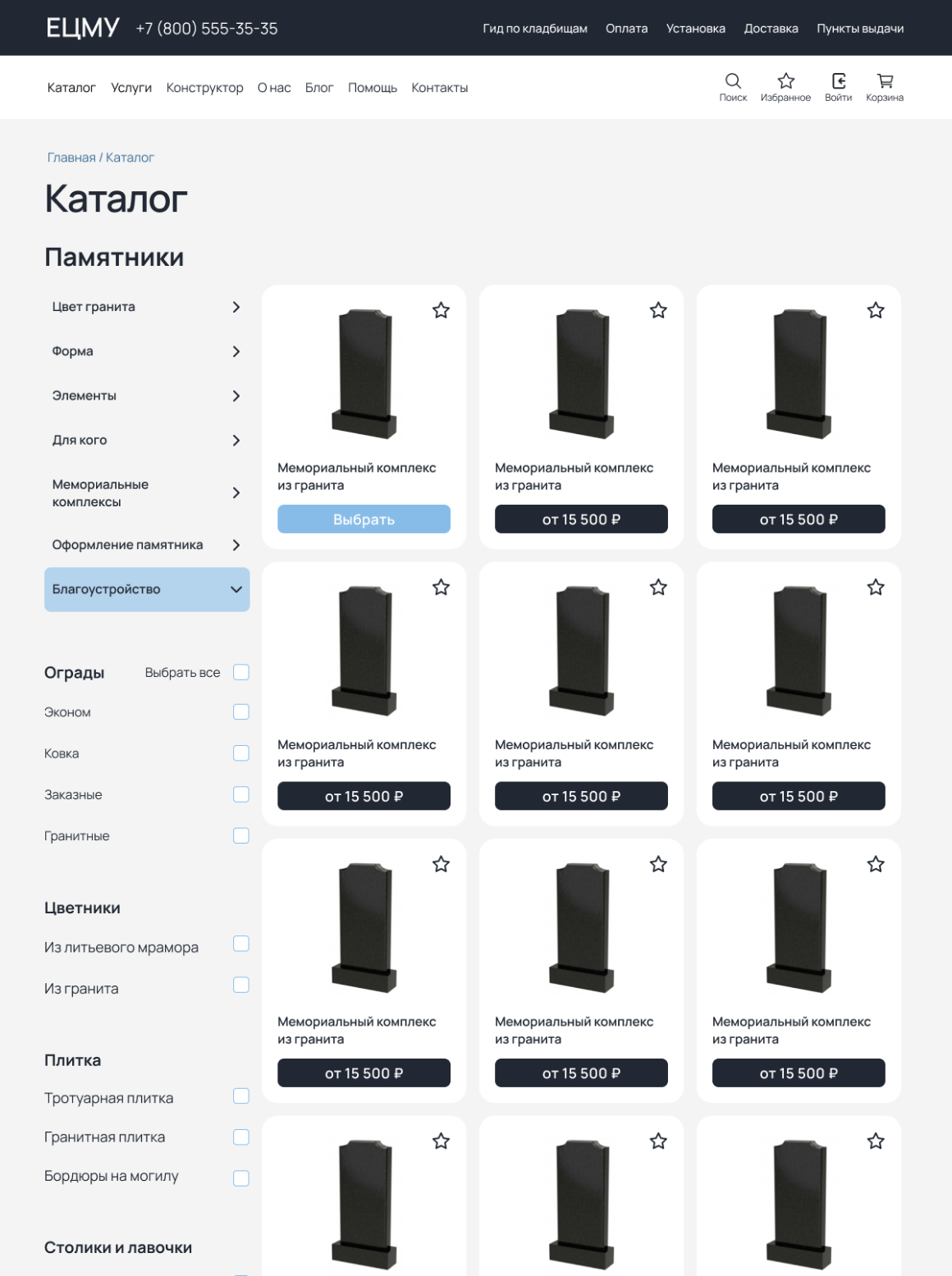Open the Доставка link
Image resolution: width=952 pixels, height=1276 pixels.
(771, 28)
